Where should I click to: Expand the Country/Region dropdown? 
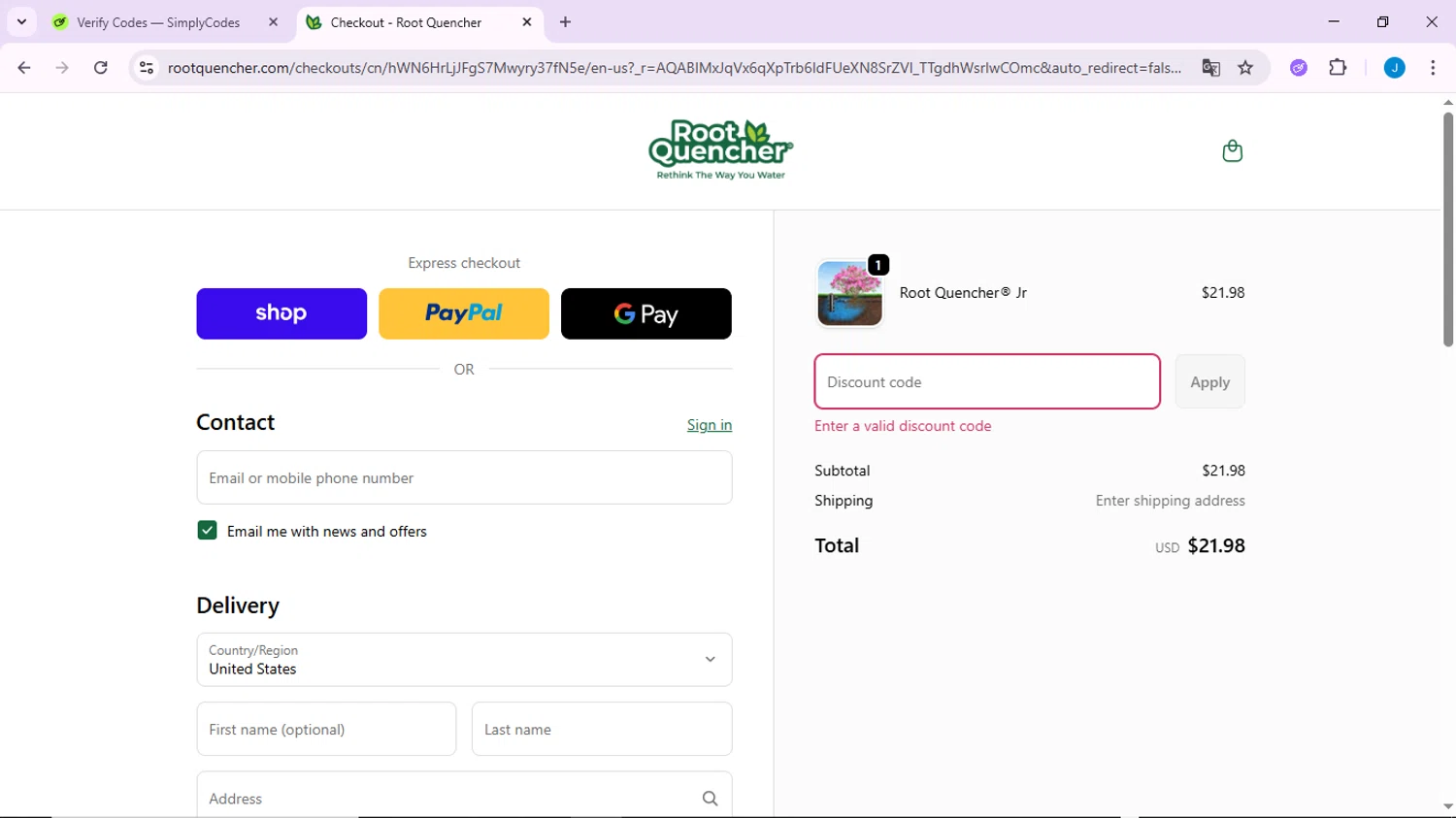tap(464, 660)
